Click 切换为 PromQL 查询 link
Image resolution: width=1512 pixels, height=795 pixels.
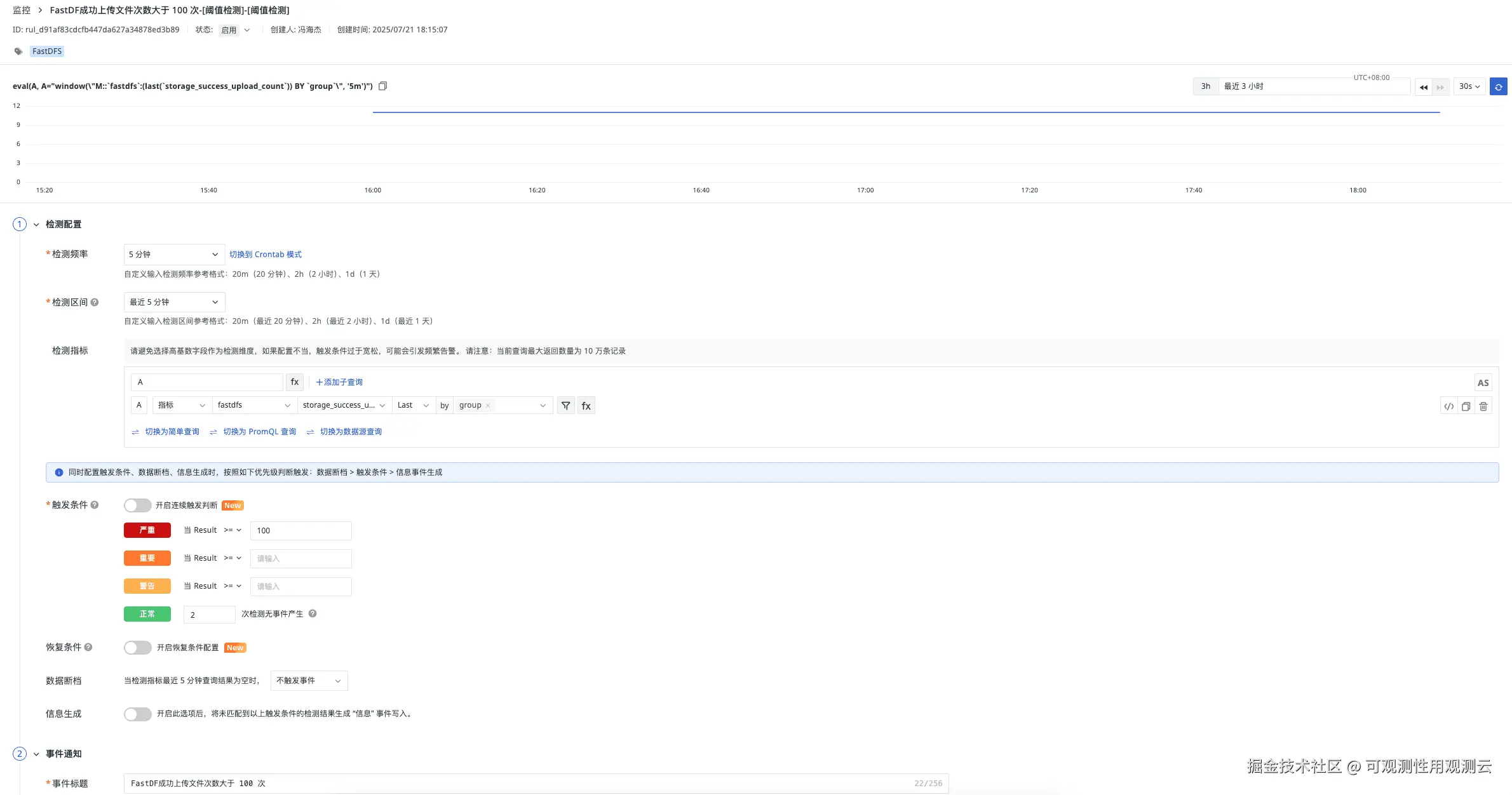259,432
